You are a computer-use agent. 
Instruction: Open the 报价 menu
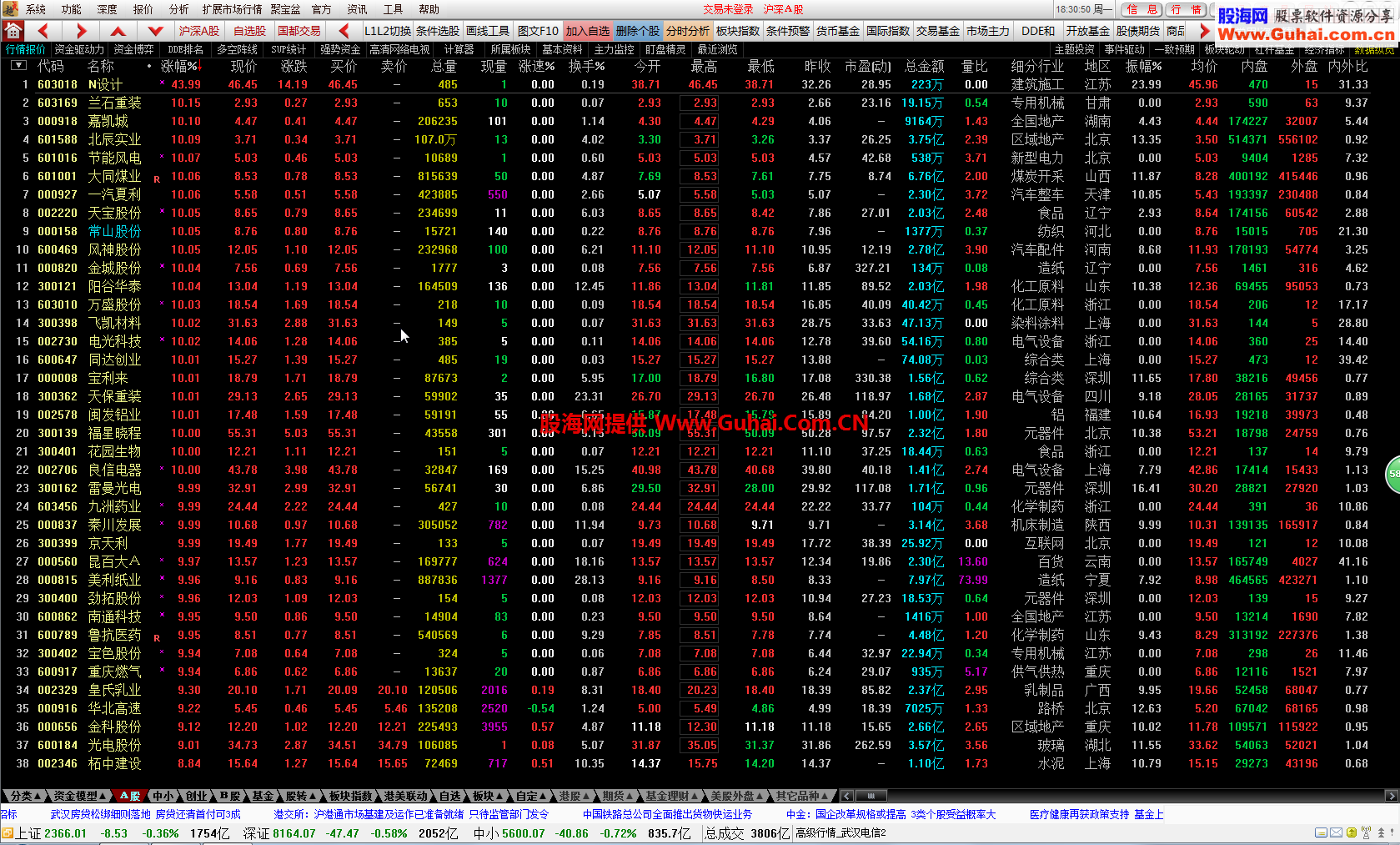pyautogui.click(x=143, y=9)
